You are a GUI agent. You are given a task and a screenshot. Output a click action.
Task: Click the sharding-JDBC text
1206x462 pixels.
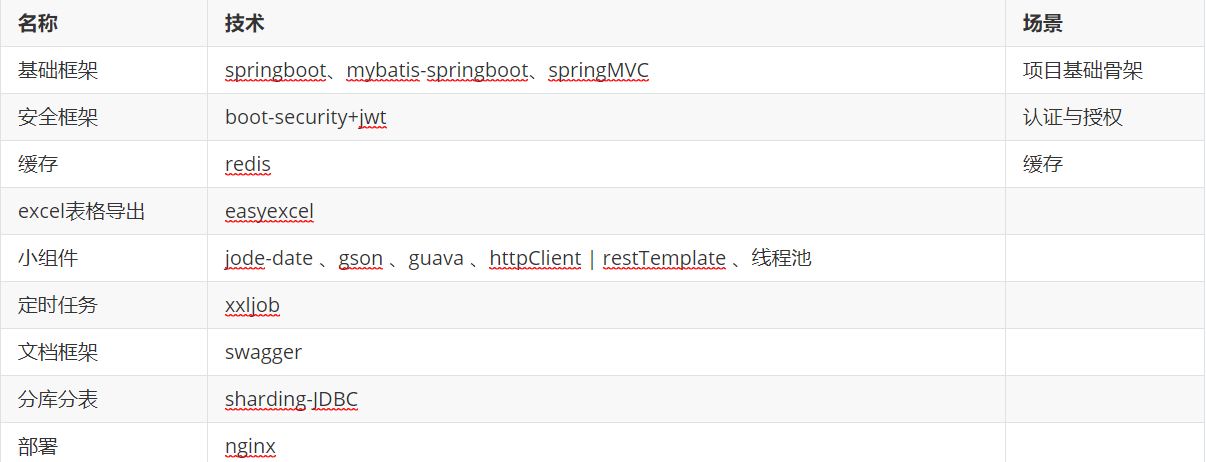[291, 400]
